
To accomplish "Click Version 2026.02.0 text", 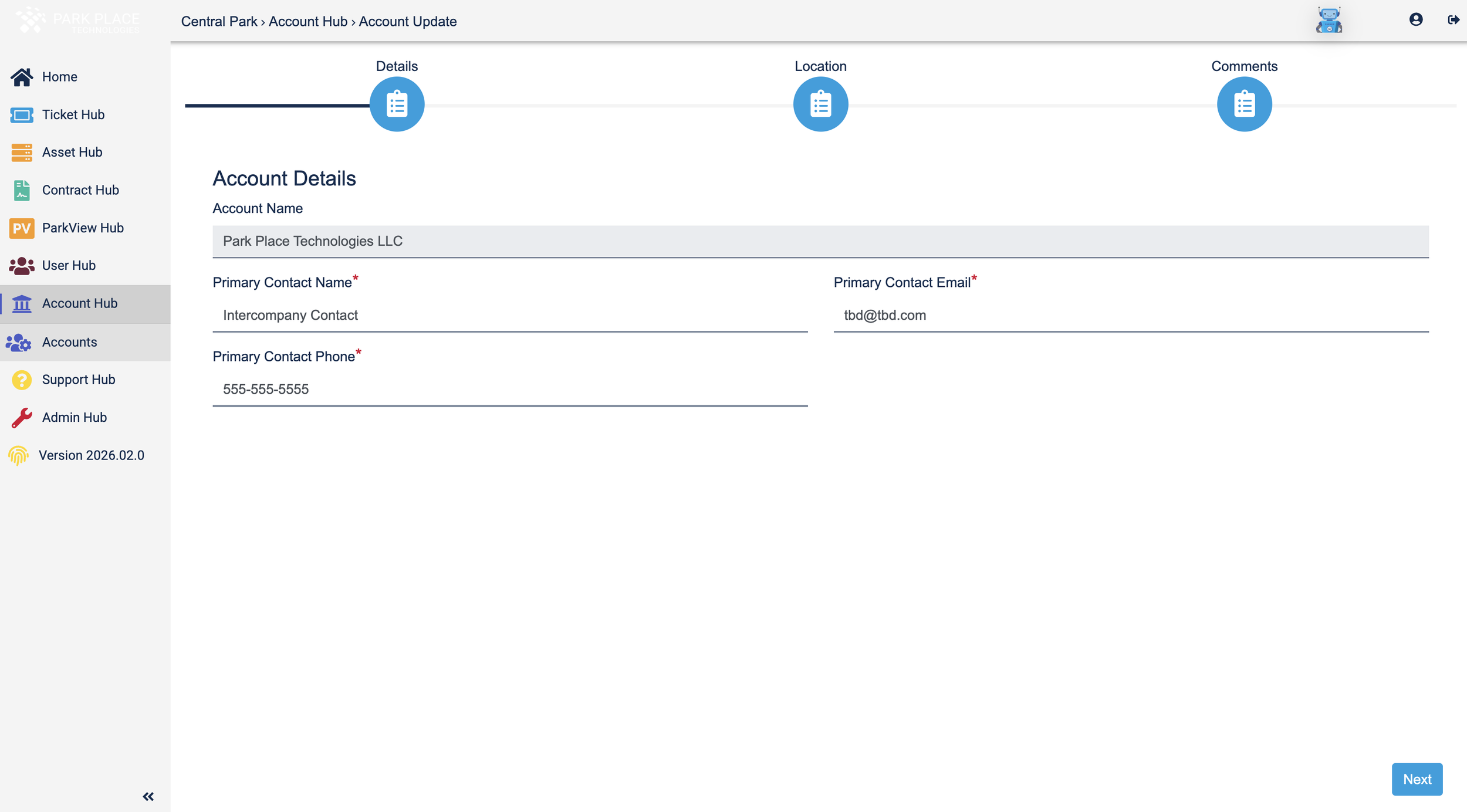I will tap(92, 456).
